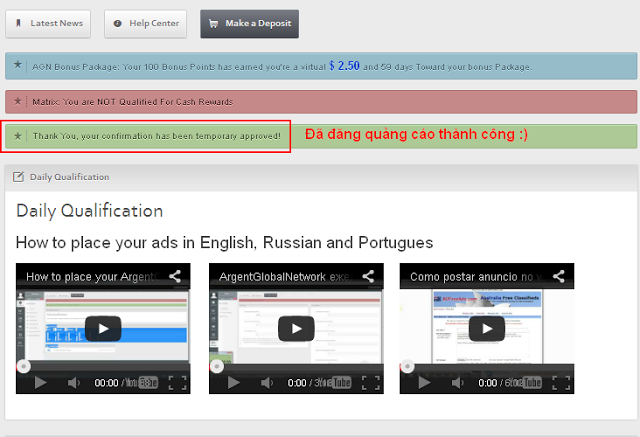
Task: Click the '$ 2.50' bonus amount text
Action: [x=344, y=66]
